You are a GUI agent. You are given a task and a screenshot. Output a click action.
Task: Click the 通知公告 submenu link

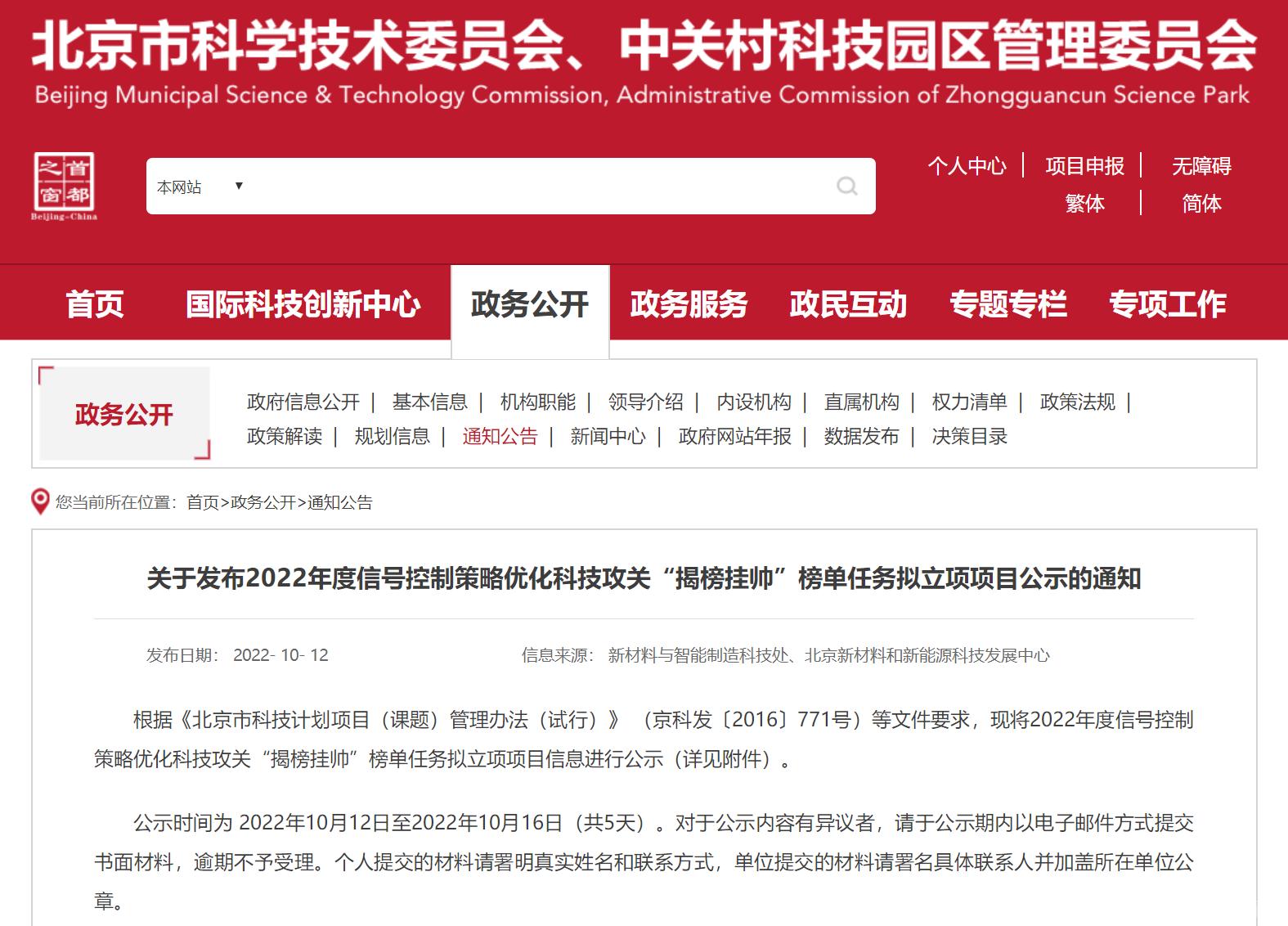[x=500, y=436]
